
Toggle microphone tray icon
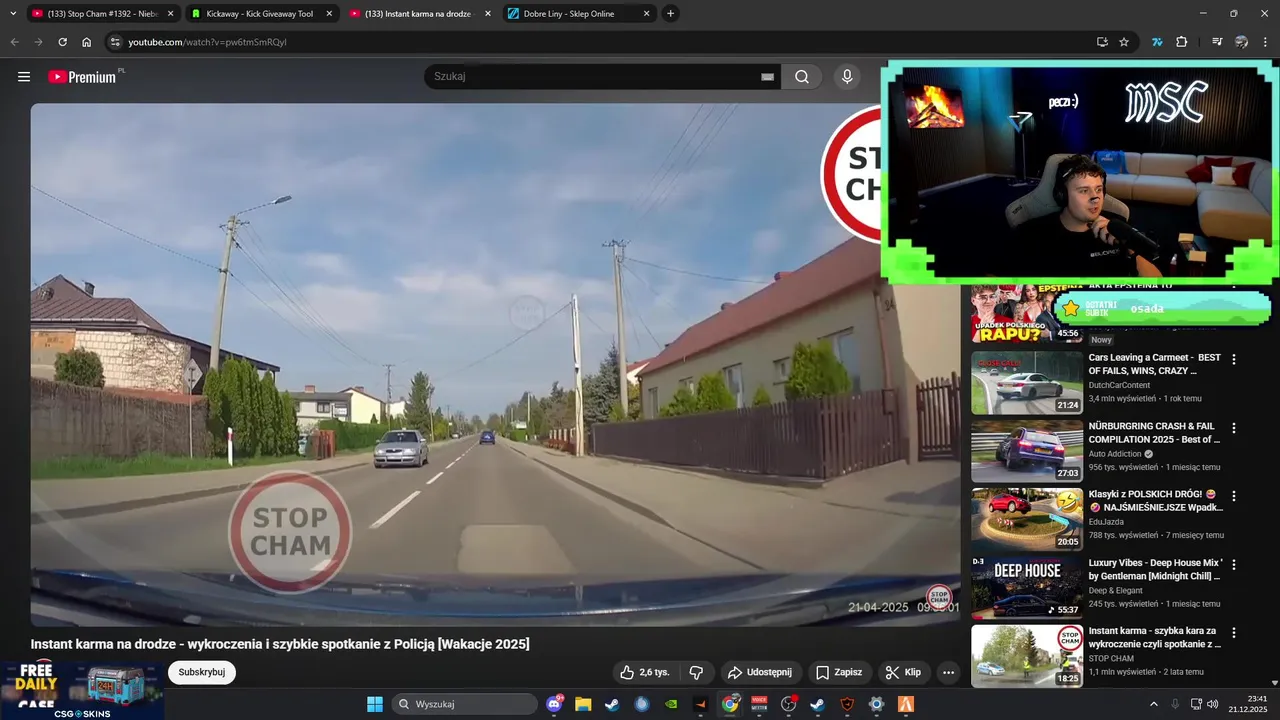(1174, 704)
